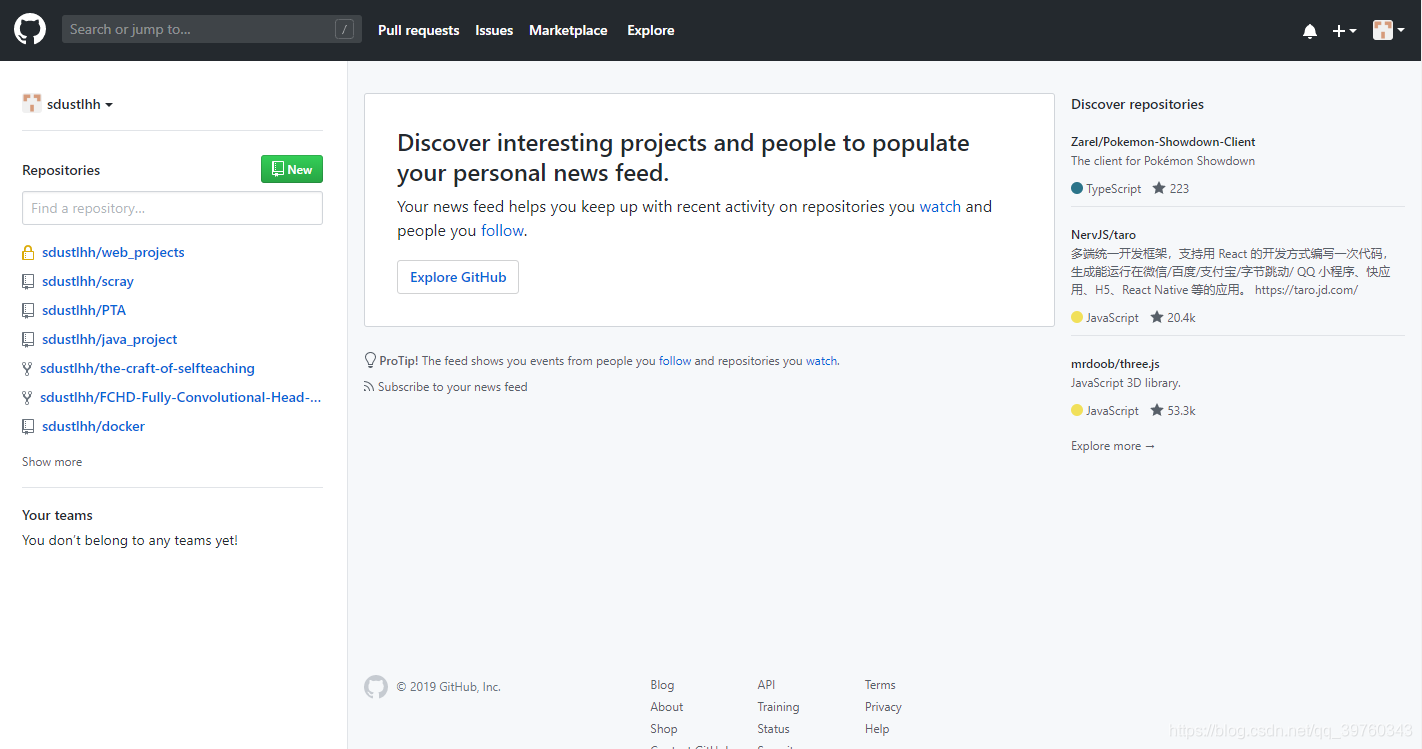Viewport: 1422px width, 749px height.
Task: Open sdustlhh/FCHD-Fully-Convolutional-Head repository
Action: 181,398
